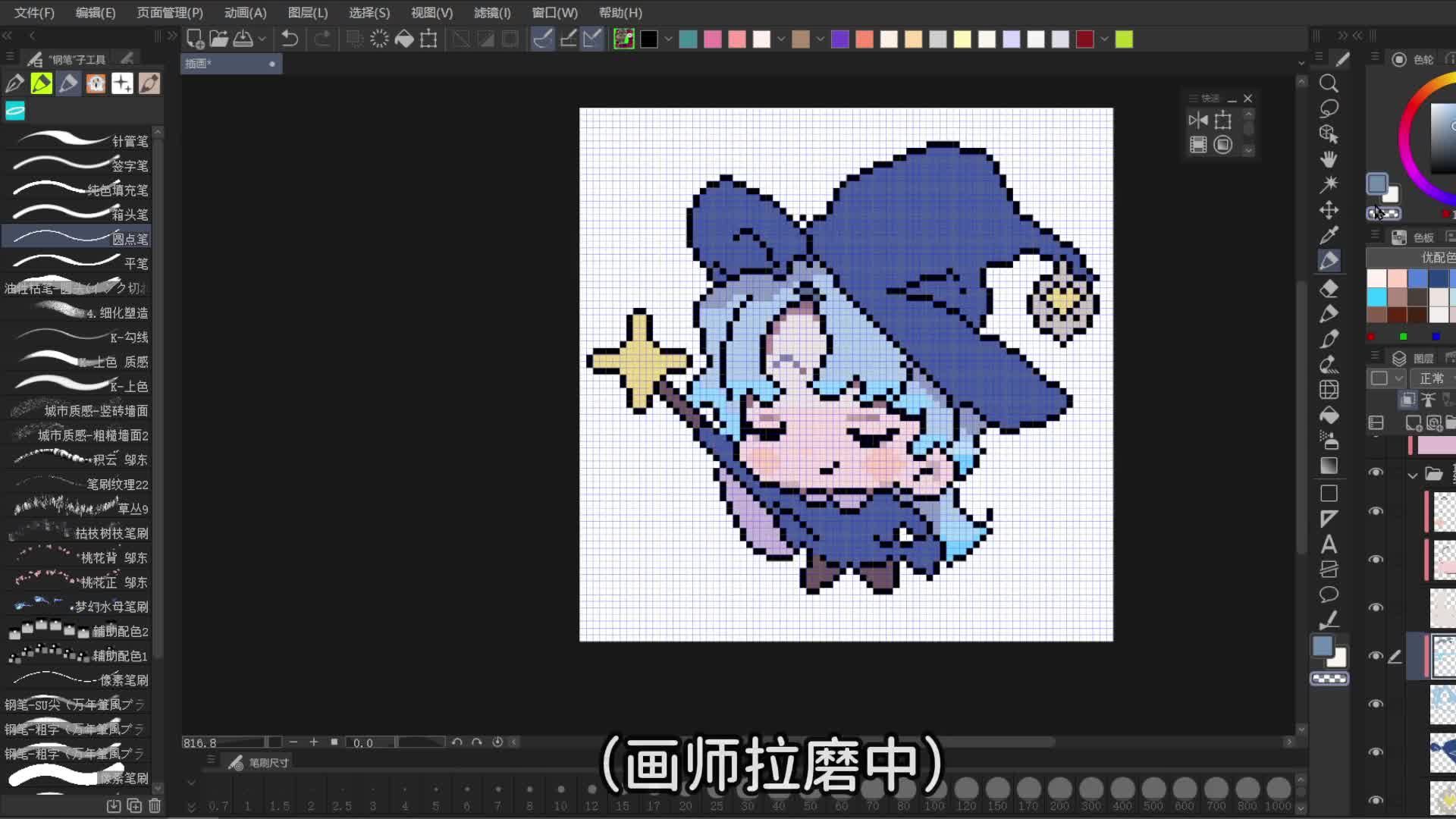1456x819 pixels.
Task: Choose the K-勾线 brush
Action: click(x=77, y=337)
